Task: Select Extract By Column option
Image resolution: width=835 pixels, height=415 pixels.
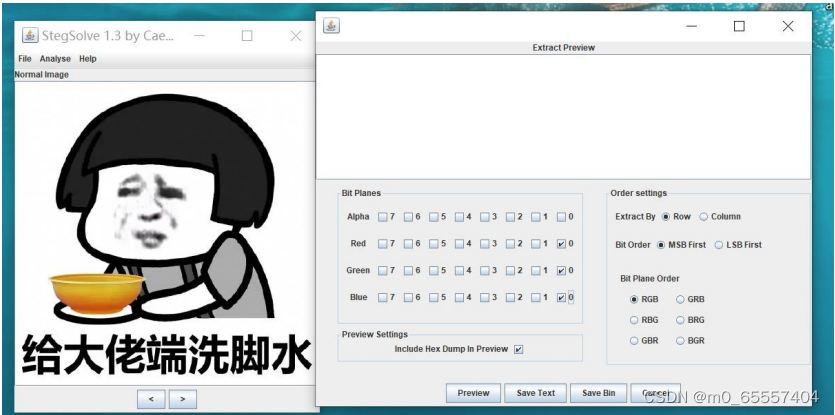Action: pyautogui.click(x=703, y=216)
